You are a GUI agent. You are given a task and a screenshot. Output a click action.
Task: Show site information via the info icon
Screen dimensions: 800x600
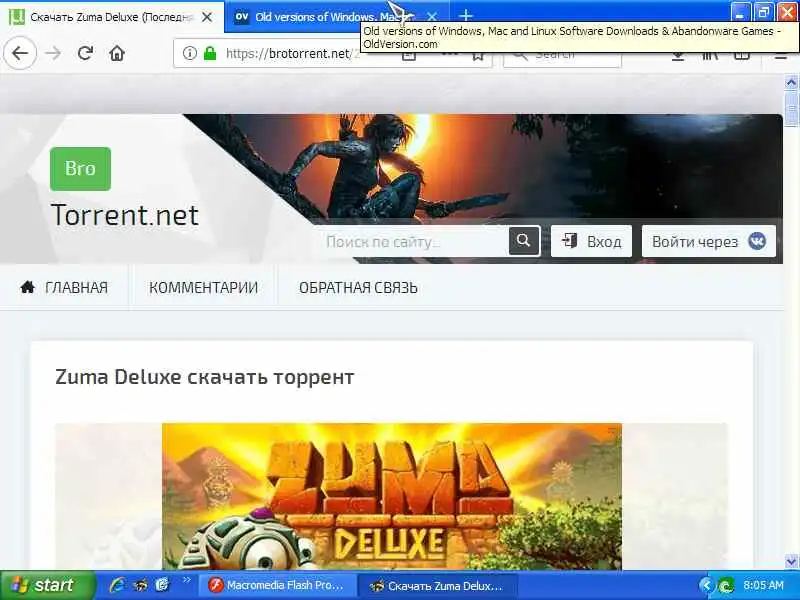pyautogui.click(x=189, y=53)
